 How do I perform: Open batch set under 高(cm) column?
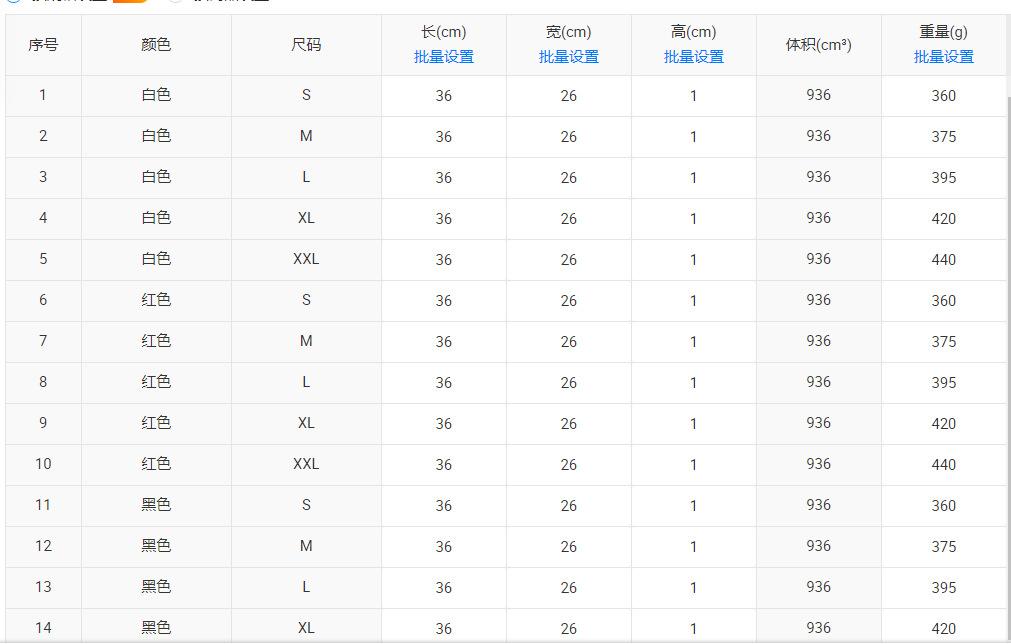pyautogui.click(x=694, y=57)
